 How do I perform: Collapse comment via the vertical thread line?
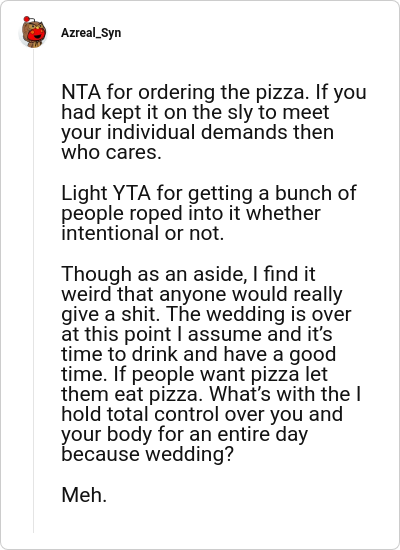pyautogui.click(x=34, y=291)
